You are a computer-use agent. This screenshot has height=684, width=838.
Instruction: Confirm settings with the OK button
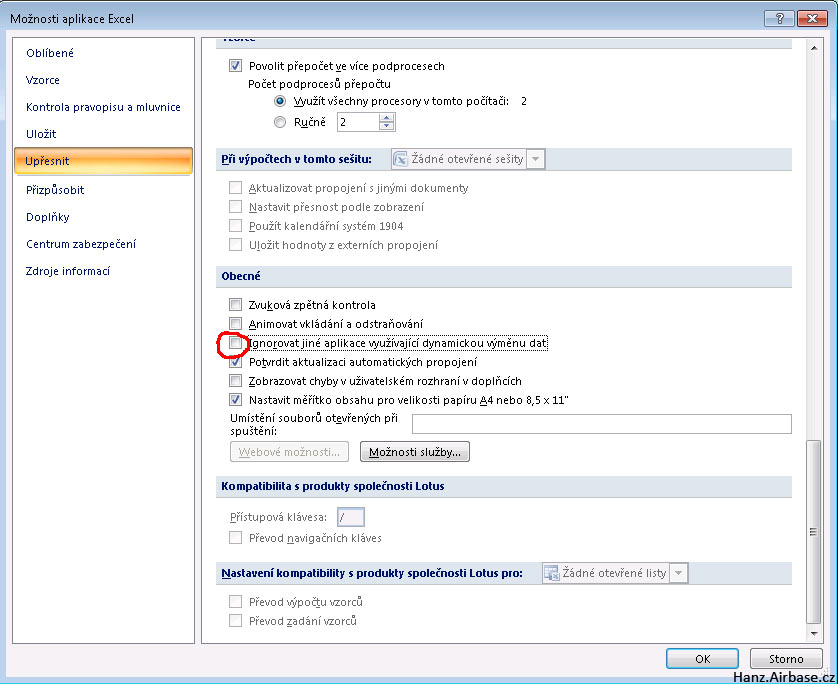702,658
